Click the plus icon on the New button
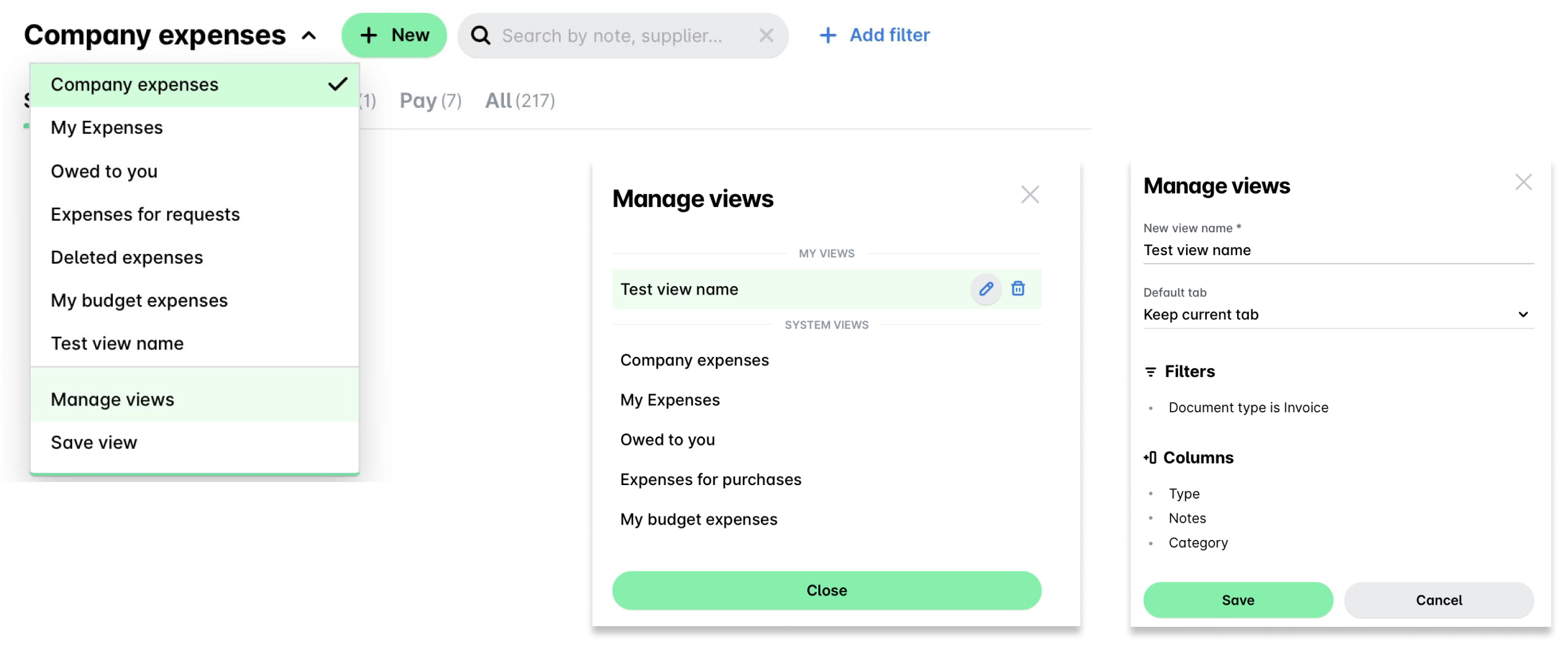The height and width of the screenshot is (649, 1568). click(368, 35)
